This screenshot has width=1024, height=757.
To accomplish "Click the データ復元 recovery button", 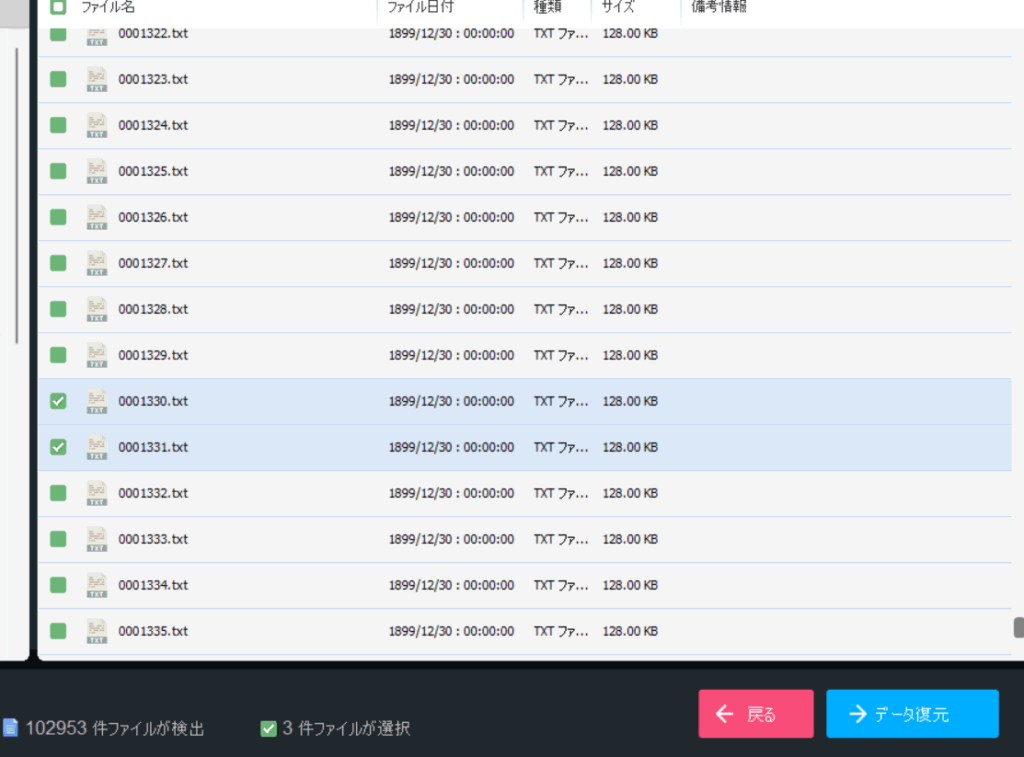I will [912, 714].
